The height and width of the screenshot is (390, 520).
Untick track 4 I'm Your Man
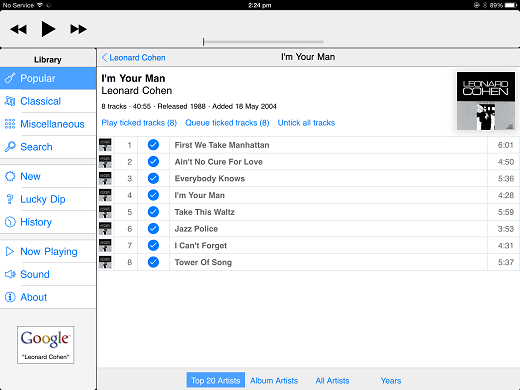[153, 195]
